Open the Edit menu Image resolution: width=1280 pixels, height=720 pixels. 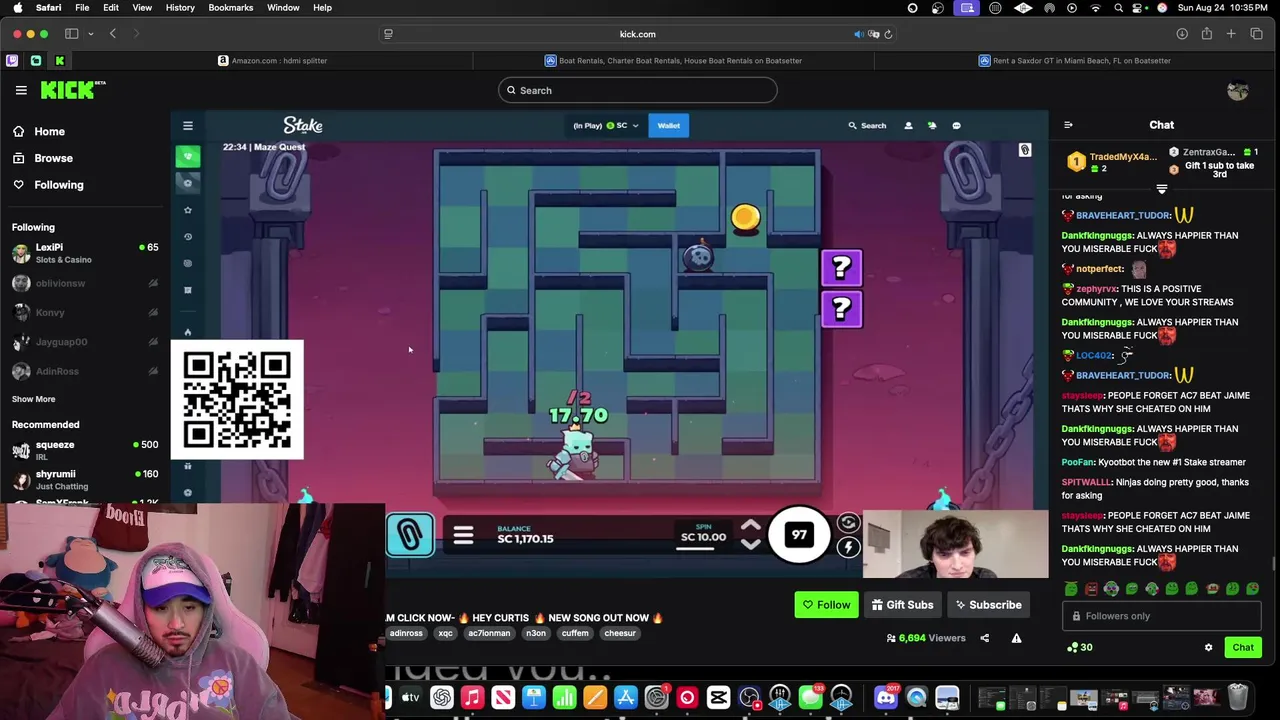coord(111,8)
